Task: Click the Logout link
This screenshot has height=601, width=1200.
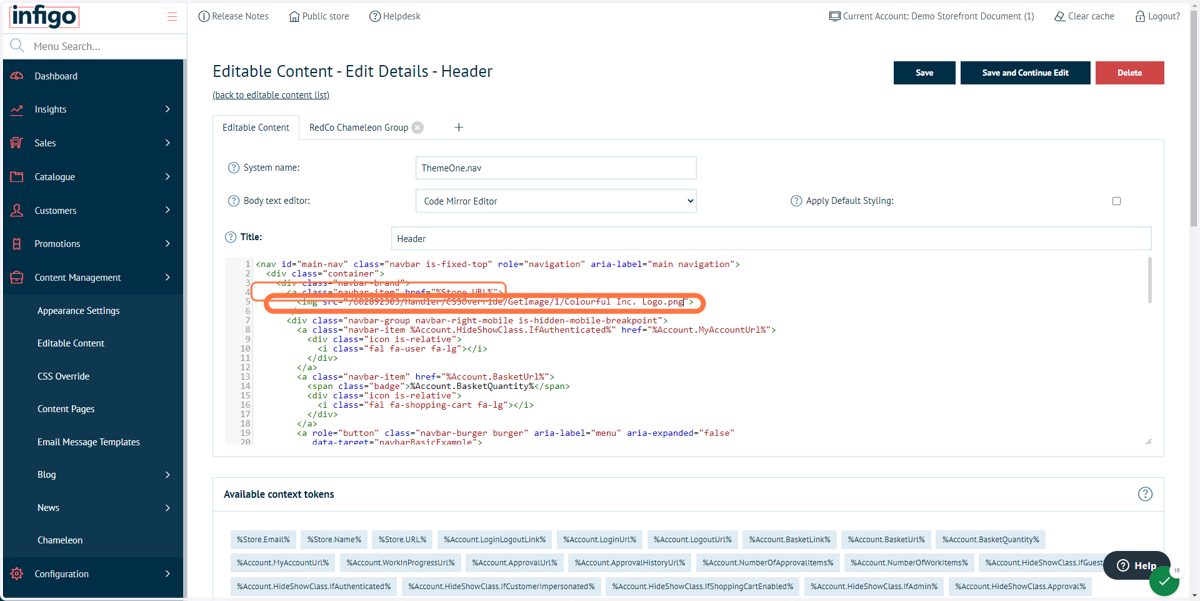Action: coord(1157,16)
